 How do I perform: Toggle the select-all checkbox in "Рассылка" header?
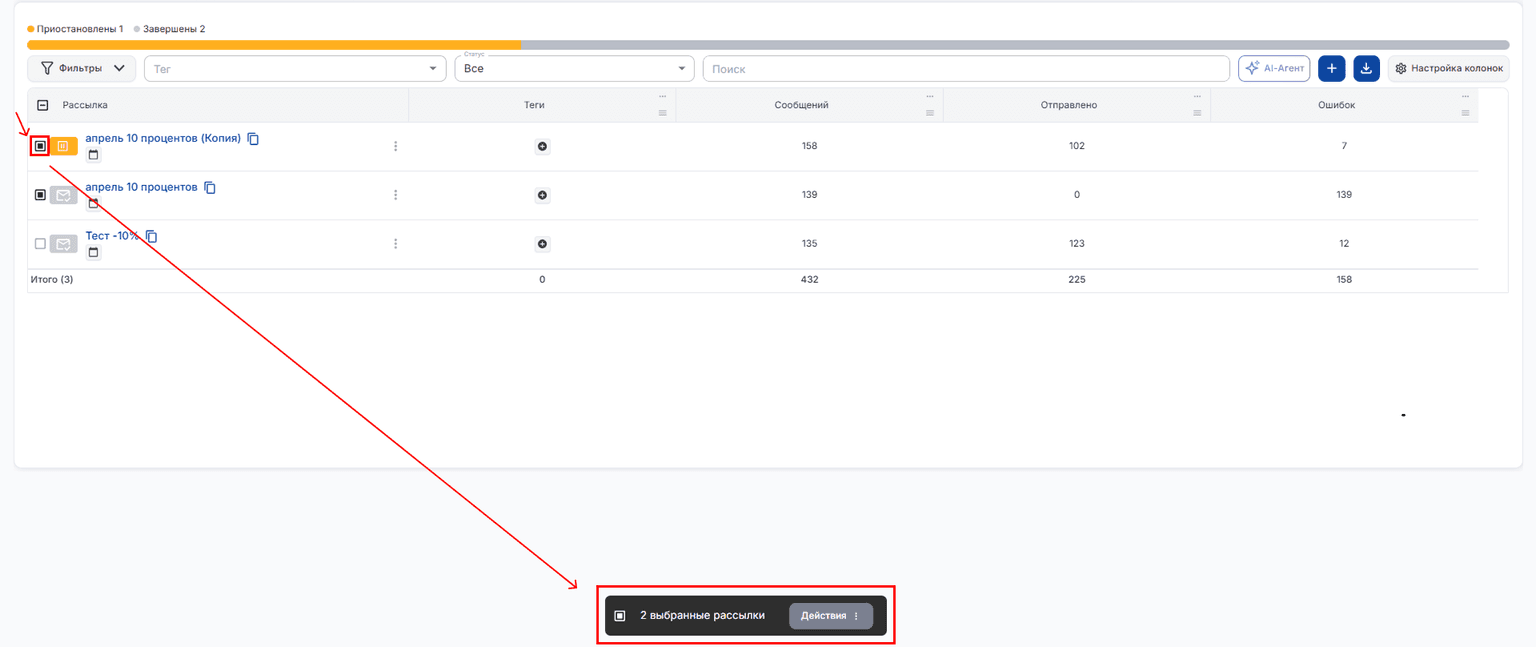[x=42, y=105]
